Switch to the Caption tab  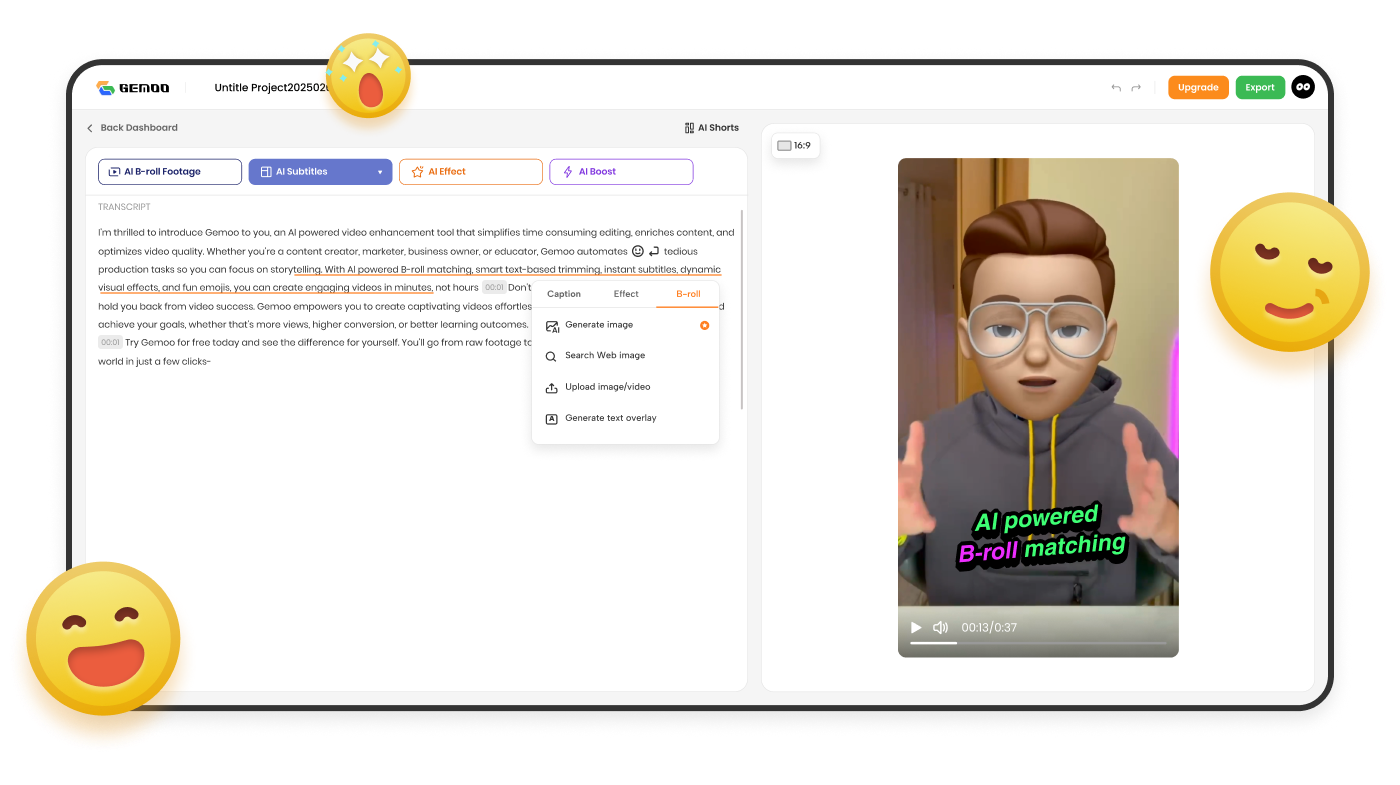pyautogui.click(x=564, y=294)
